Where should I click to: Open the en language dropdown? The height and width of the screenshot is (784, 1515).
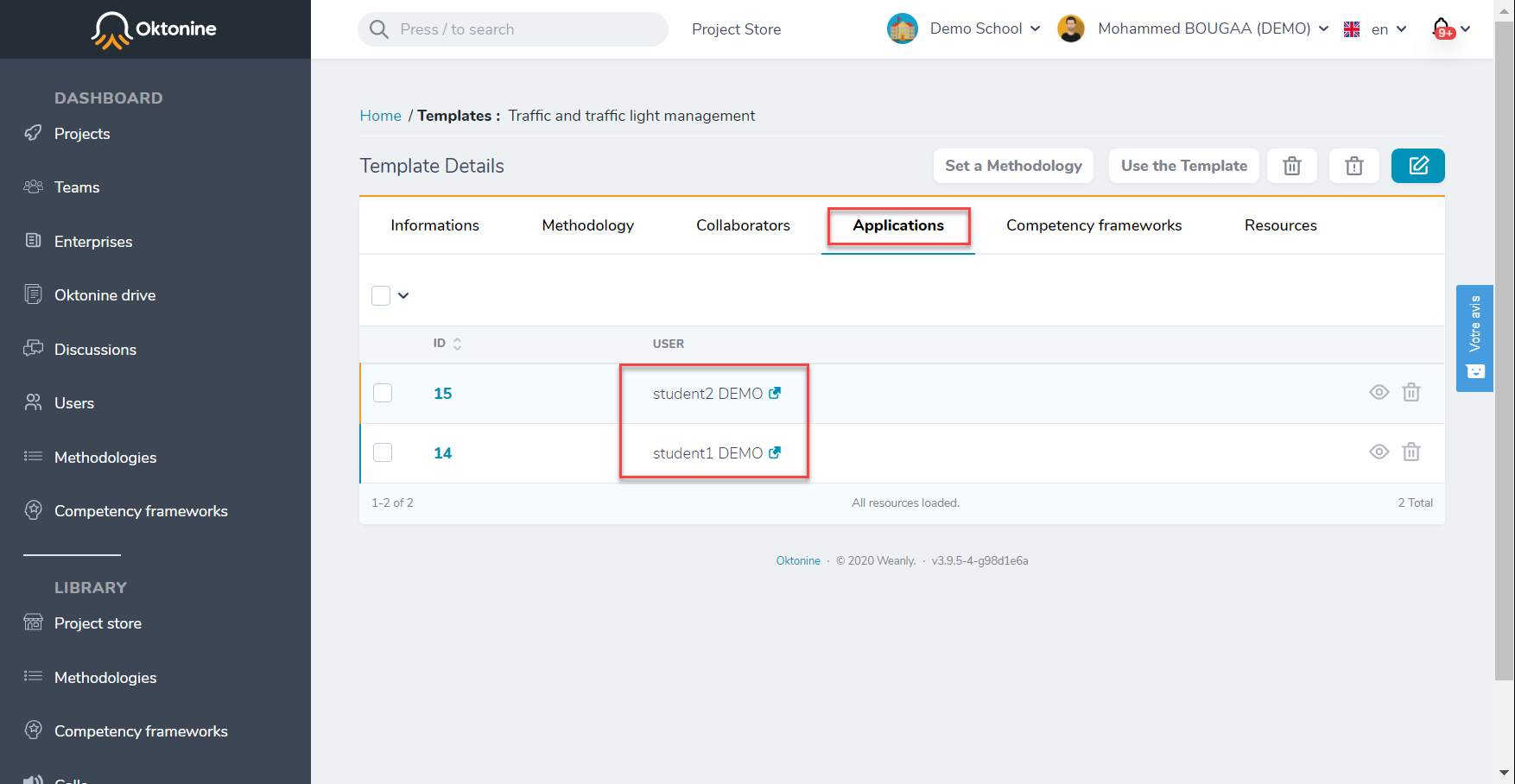pos(1389,29)
